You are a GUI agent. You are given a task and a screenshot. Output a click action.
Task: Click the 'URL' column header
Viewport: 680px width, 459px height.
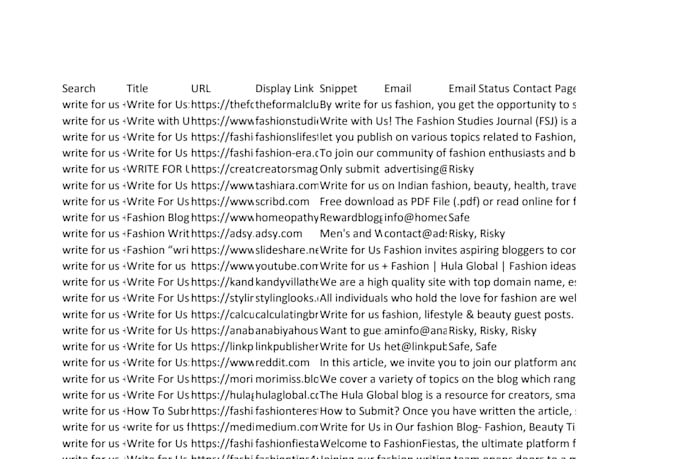click(201, 89)
